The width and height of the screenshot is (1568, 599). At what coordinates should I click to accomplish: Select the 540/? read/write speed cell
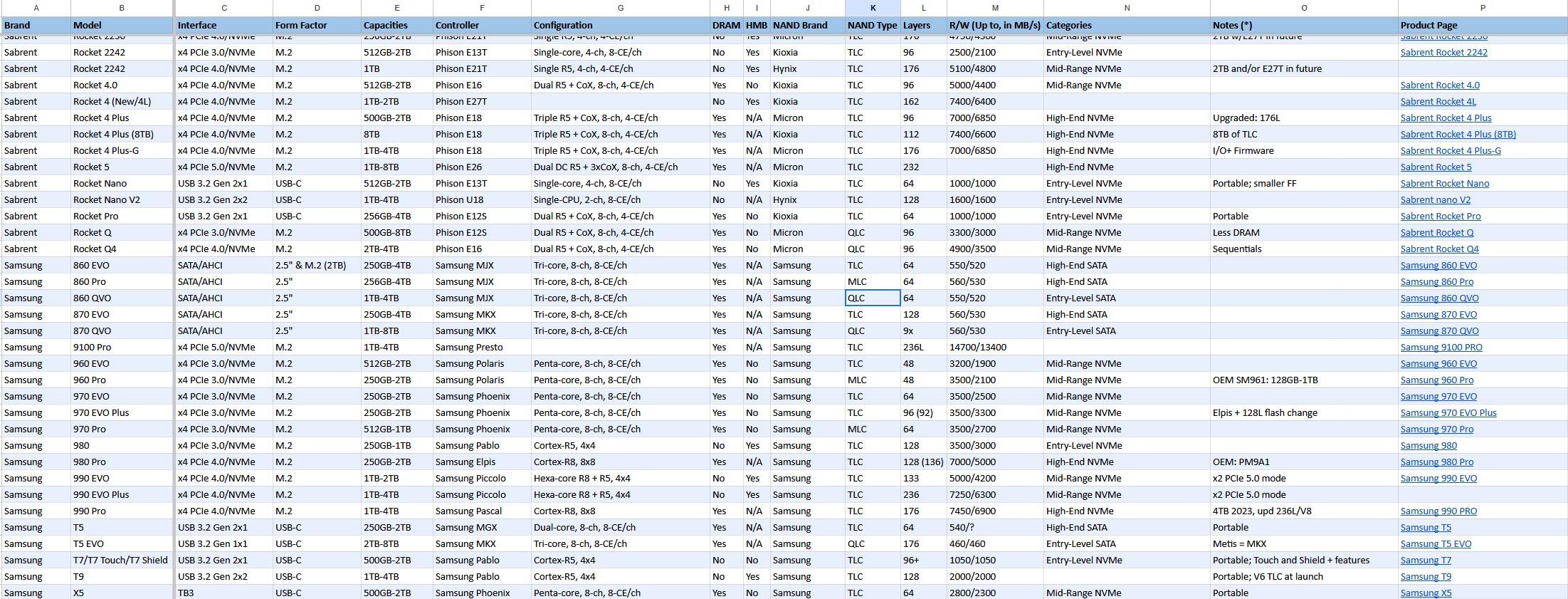(x=995, y=527)
